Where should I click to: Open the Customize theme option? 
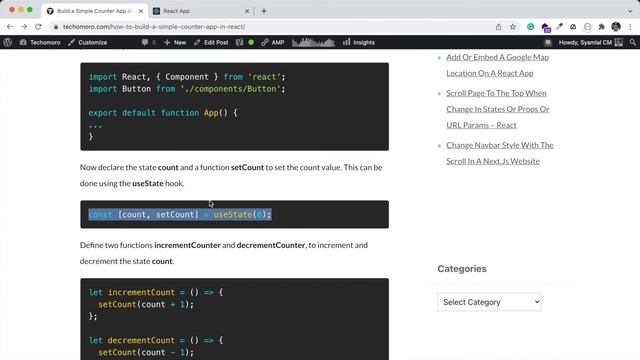87,42
